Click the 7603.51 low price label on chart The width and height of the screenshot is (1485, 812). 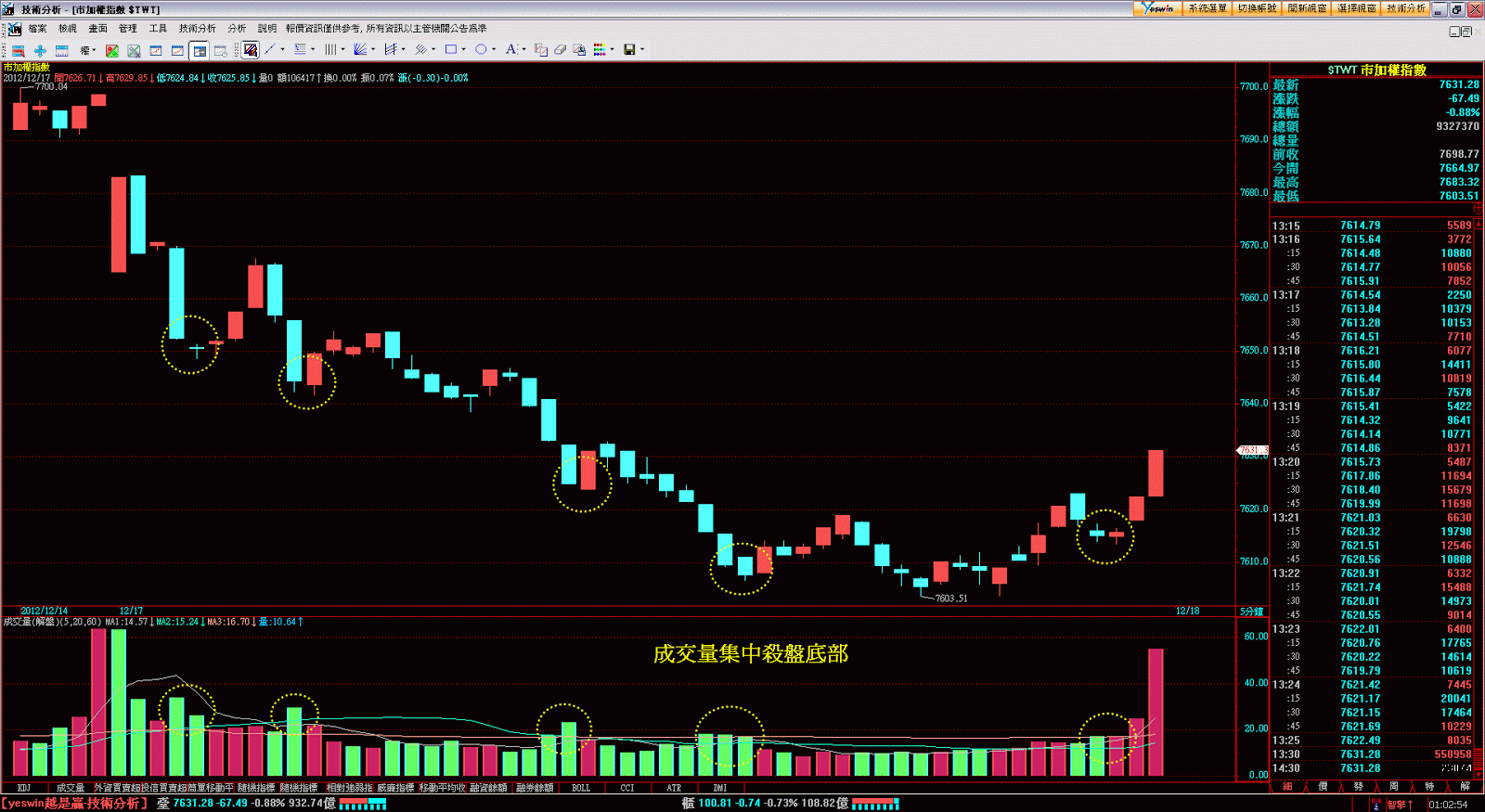951,599
